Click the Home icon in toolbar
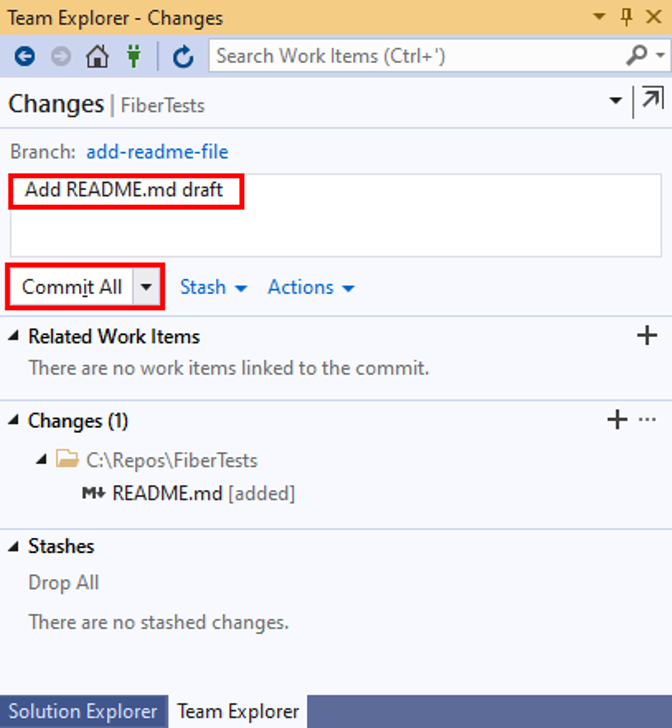This screenshot has width=672, height=728. coord(97,57)
